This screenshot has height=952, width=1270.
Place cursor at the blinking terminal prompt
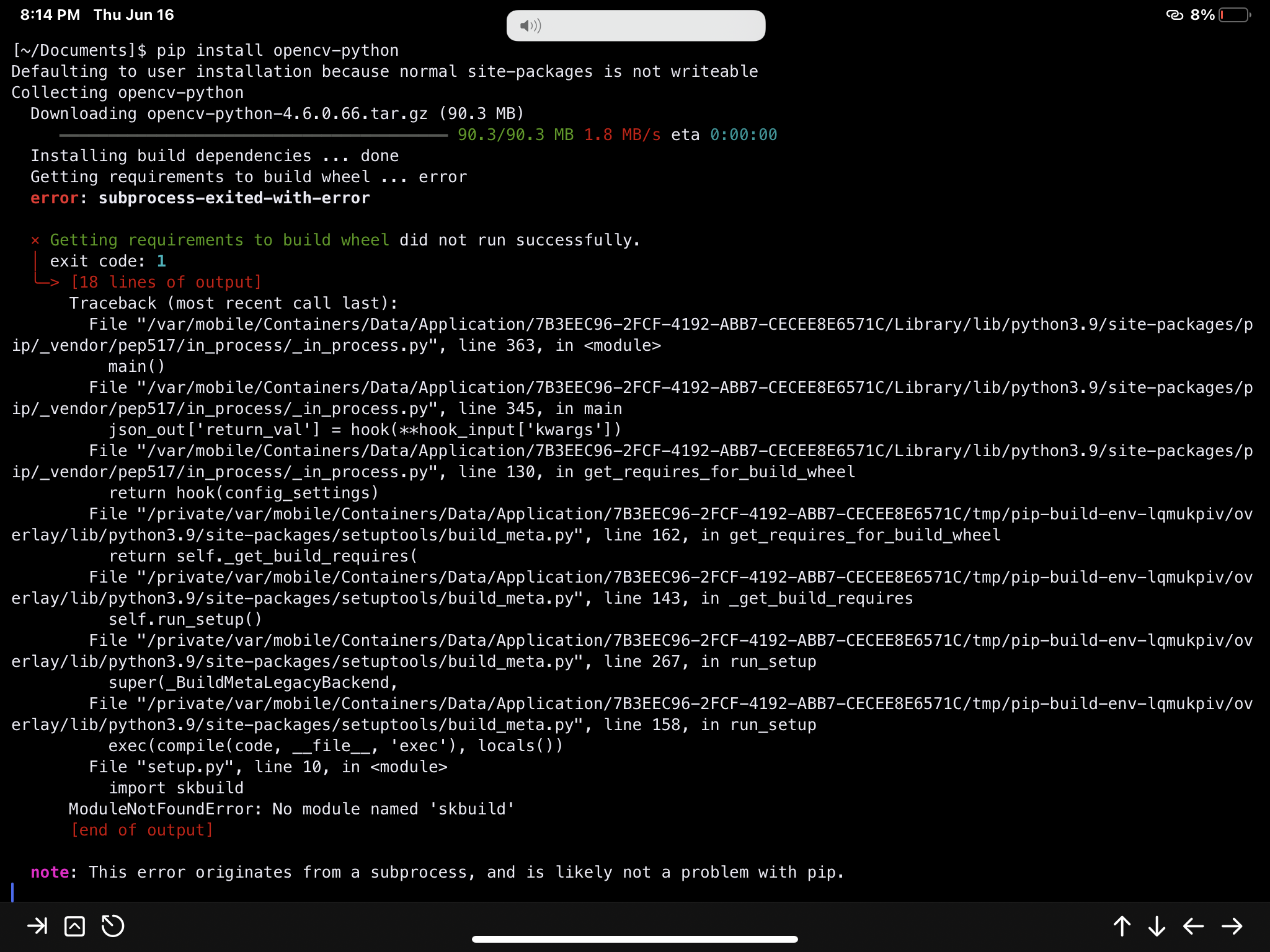click(14, 892)
